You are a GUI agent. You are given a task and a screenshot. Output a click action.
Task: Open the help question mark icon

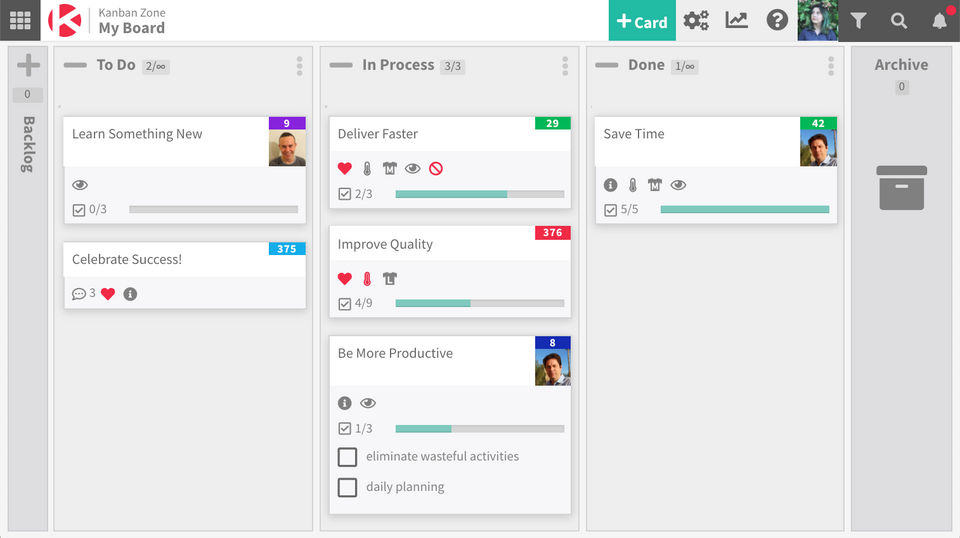pos(777,20)
